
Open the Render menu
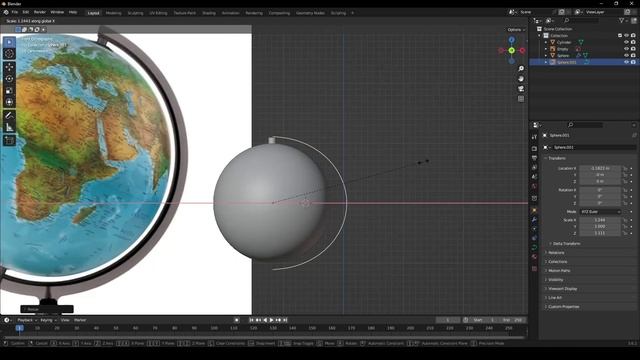click(x=40, y=12)
